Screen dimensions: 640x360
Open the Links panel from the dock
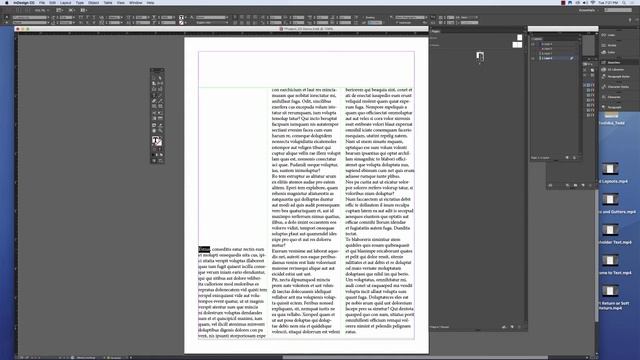pyautogui.click(x=611, y=35)
